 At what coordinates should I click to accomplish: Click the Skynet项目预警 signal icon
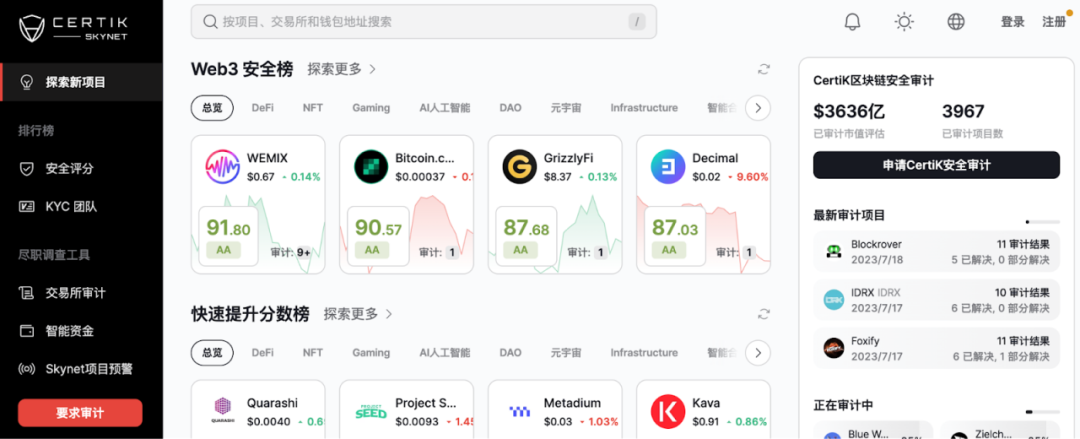[26, 369]
